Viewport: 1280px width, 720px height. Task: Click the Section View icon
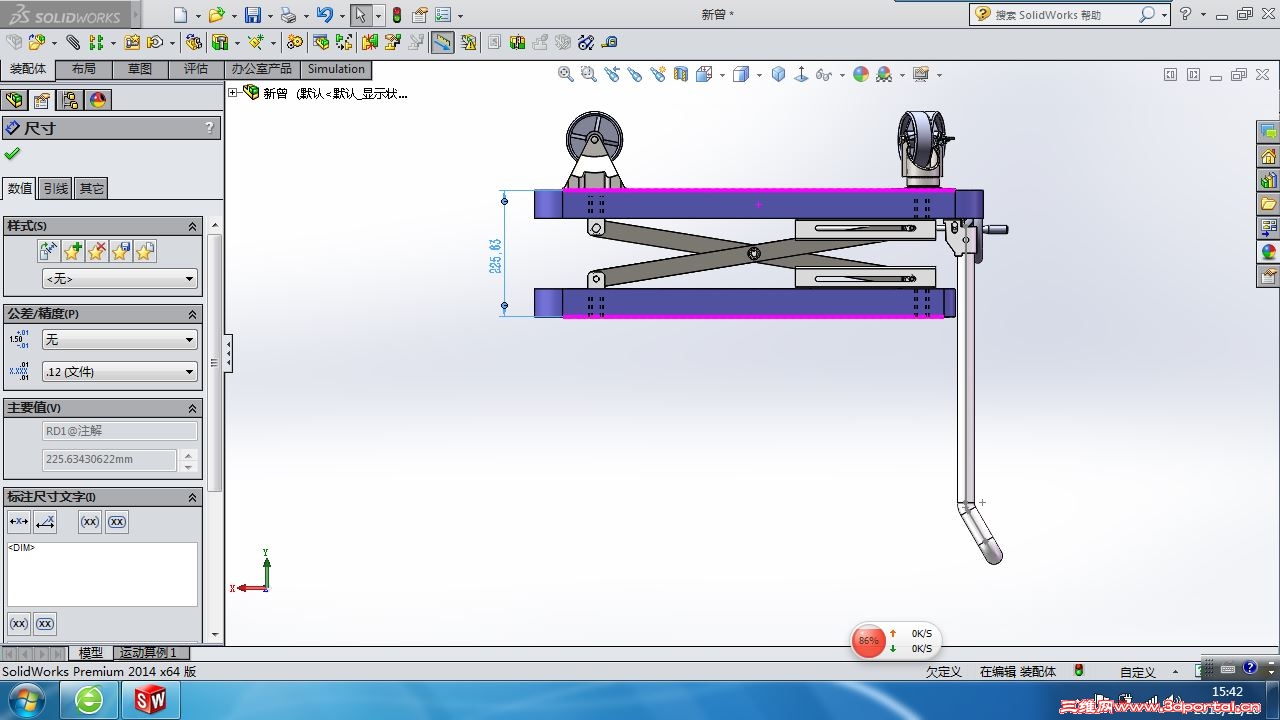click(681, 74)
